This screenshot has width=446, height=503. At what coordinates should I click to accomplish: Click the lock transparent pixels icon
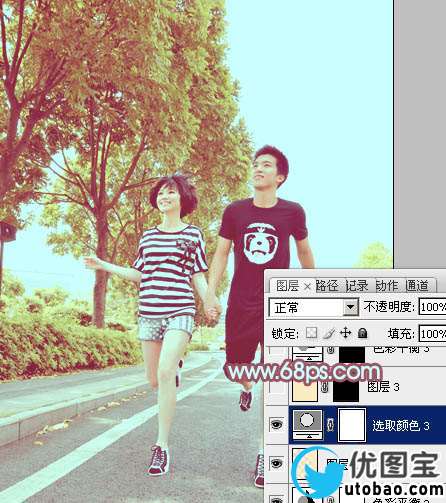(311, 333)
